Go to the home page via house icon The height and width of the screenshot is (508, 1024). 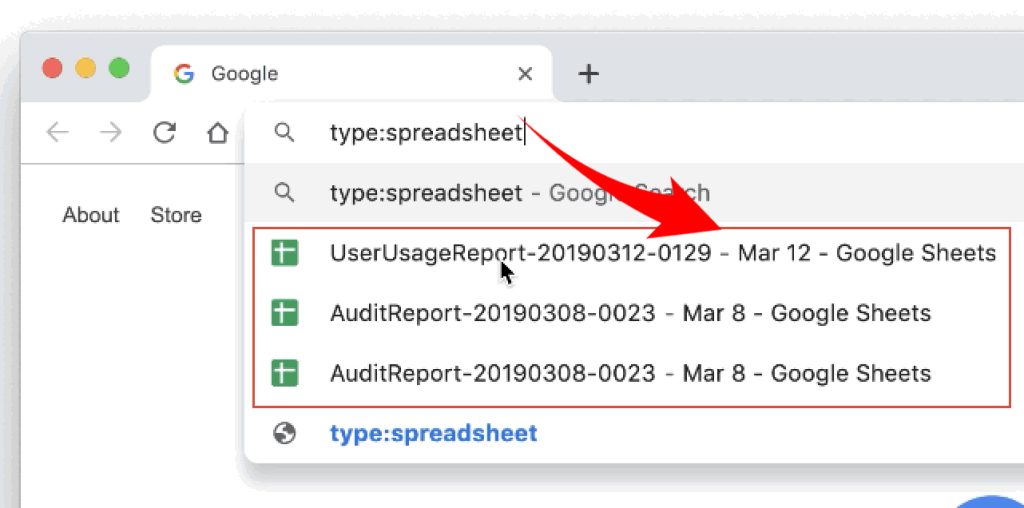pos(217,133)
